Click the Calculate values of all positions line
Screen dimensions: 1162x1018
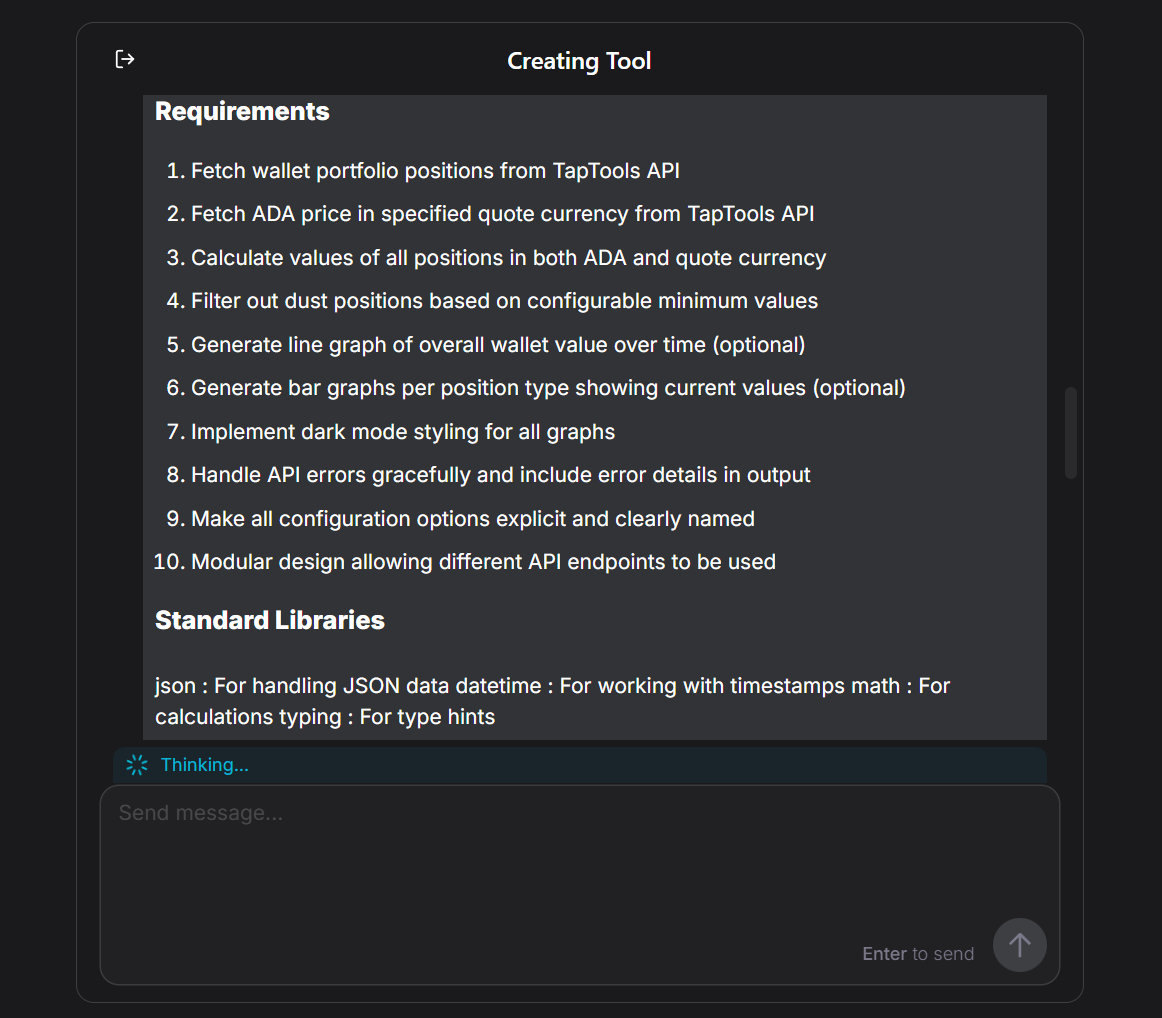click(x=508, y=258)
